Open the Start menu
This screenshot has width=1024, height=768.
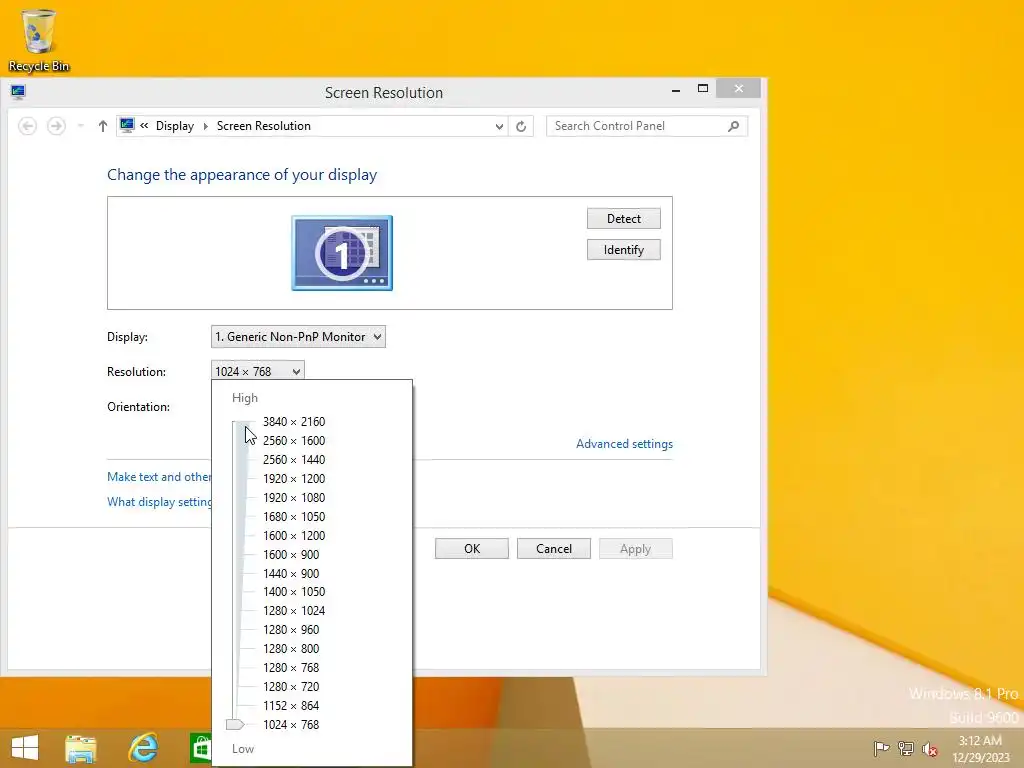tap(25, 748)
